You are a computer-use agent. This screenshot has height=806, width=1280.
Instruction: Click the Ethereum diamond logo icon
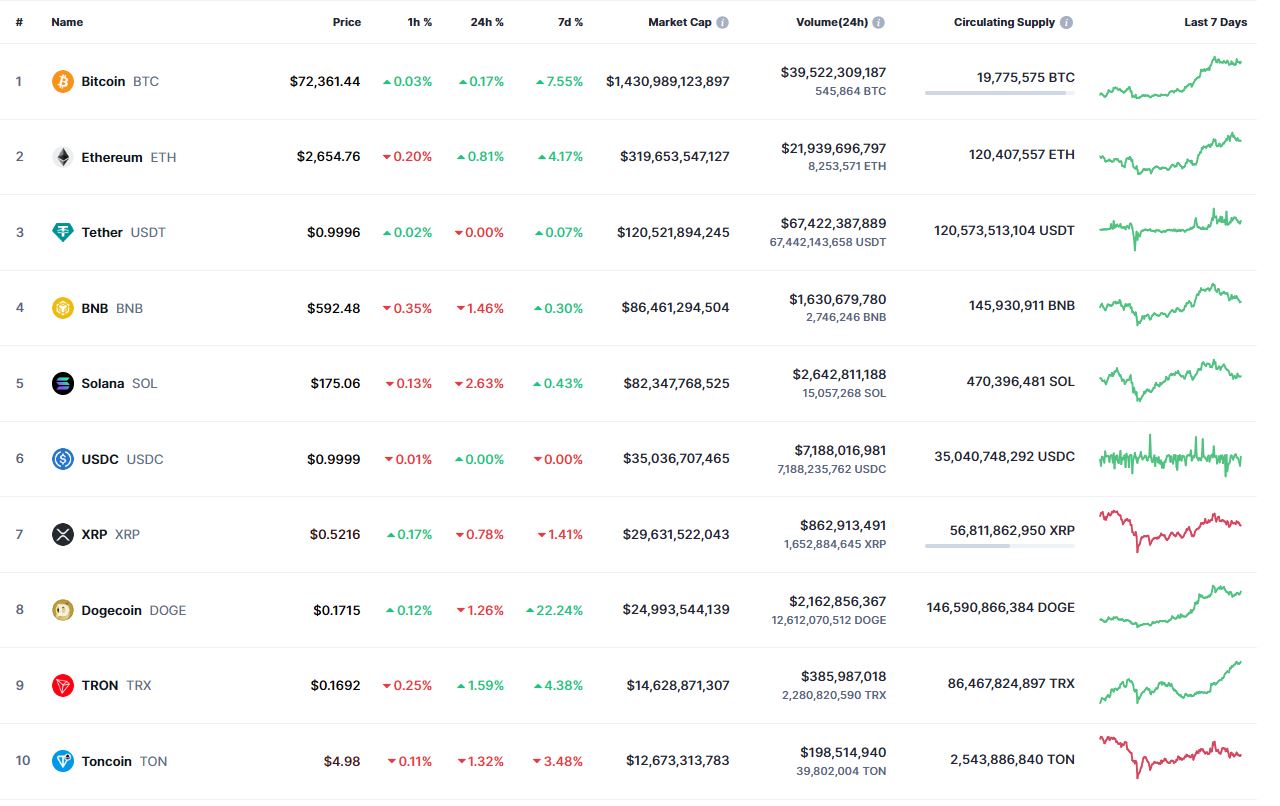point(63,157)
